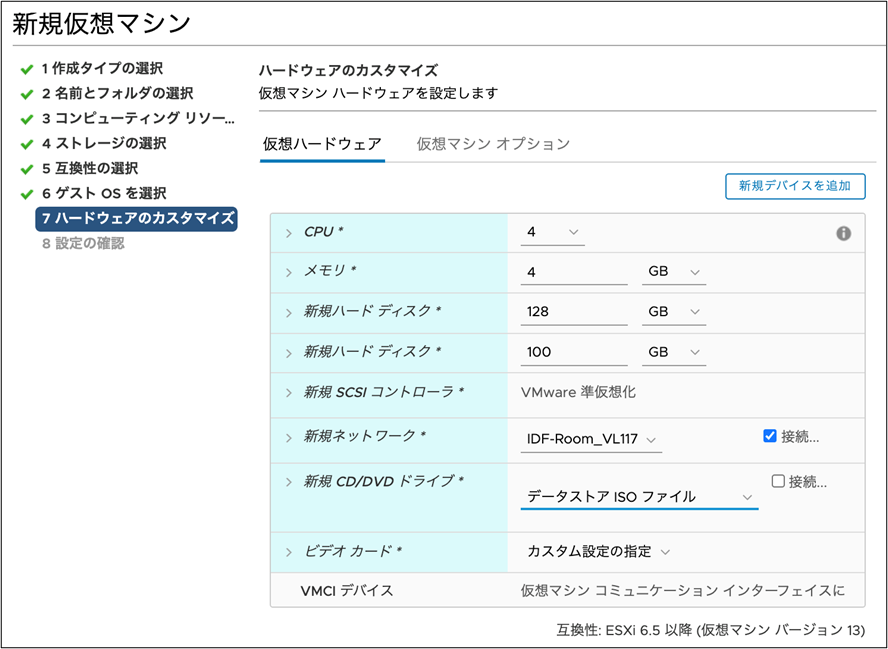Open the 128 disk GB unit dropdown

[674, 312]
